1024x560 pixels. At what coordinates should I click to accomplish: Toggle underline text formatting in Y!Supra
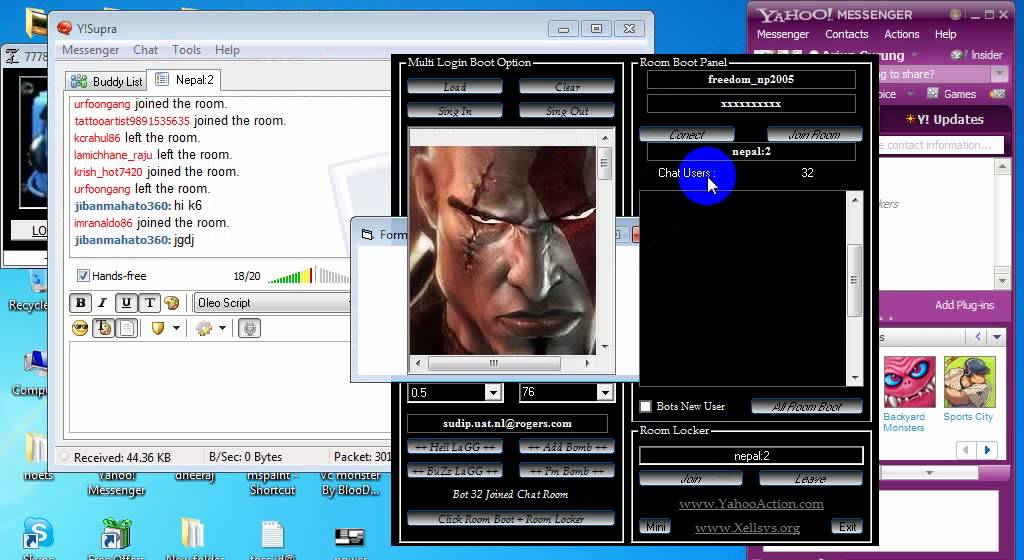pos(126,303)
